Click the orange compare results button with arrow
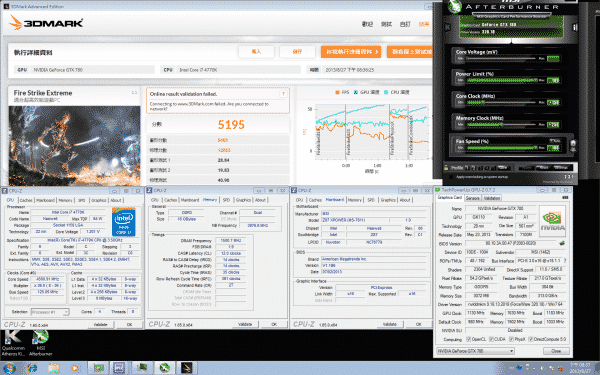Image resolution: width=600 pixels, height=375 pixels. point(351,52)
